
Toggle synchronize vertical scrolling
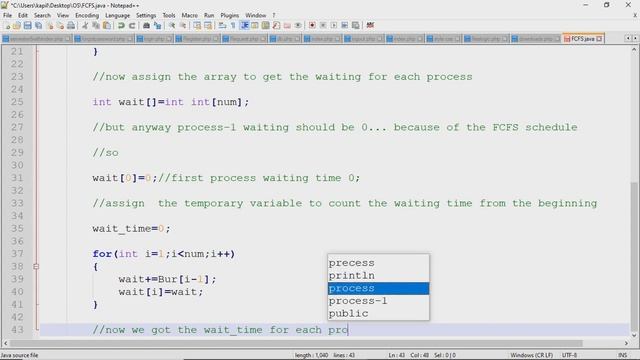pyautogui.click(x=197, y=25)
